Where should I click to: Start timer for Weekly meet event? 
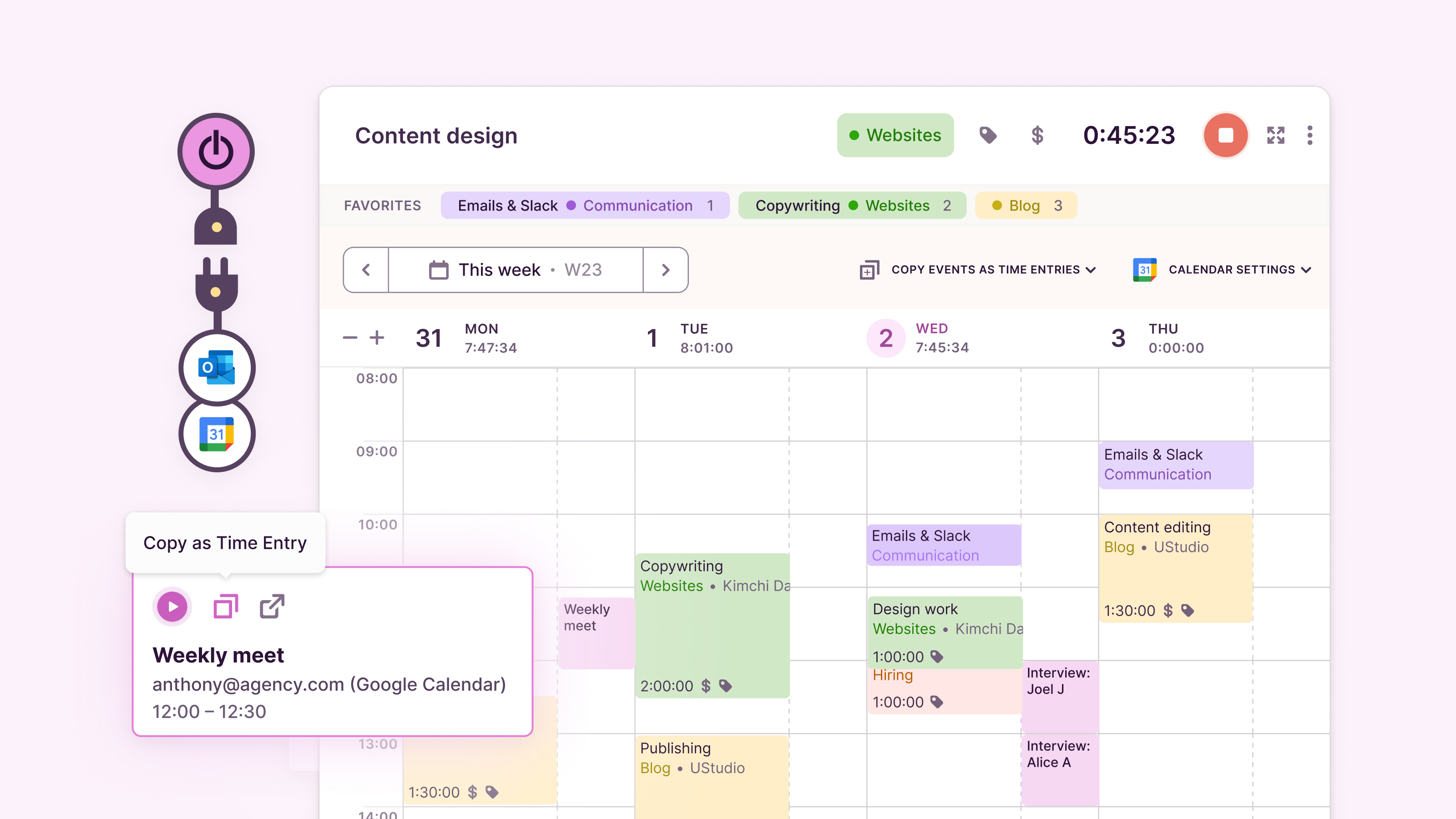[x=172, y=607]
